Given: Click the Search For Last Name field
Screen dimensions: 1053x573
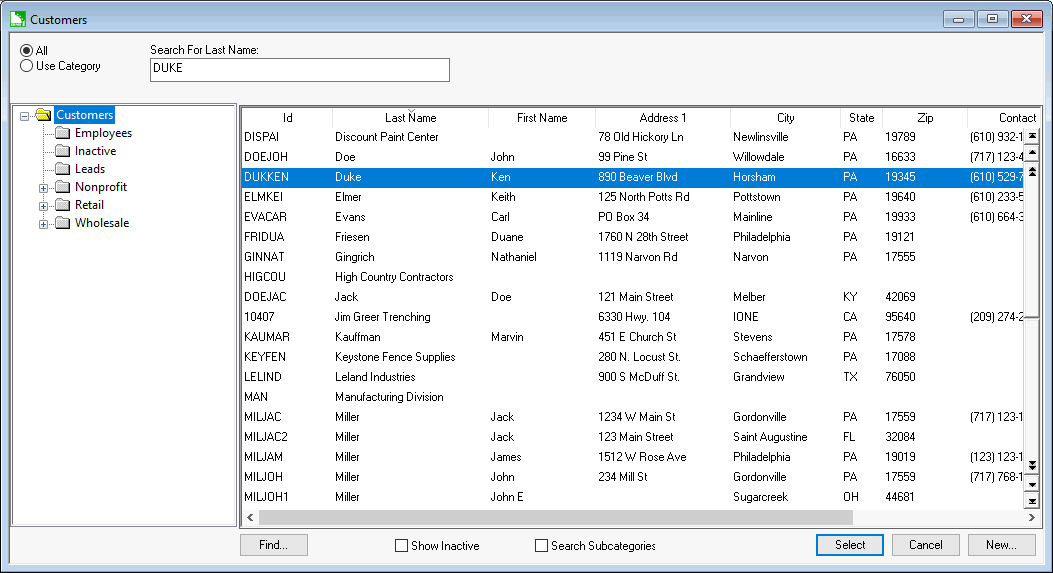Looking at the screenshot, I should coord(299,69).
